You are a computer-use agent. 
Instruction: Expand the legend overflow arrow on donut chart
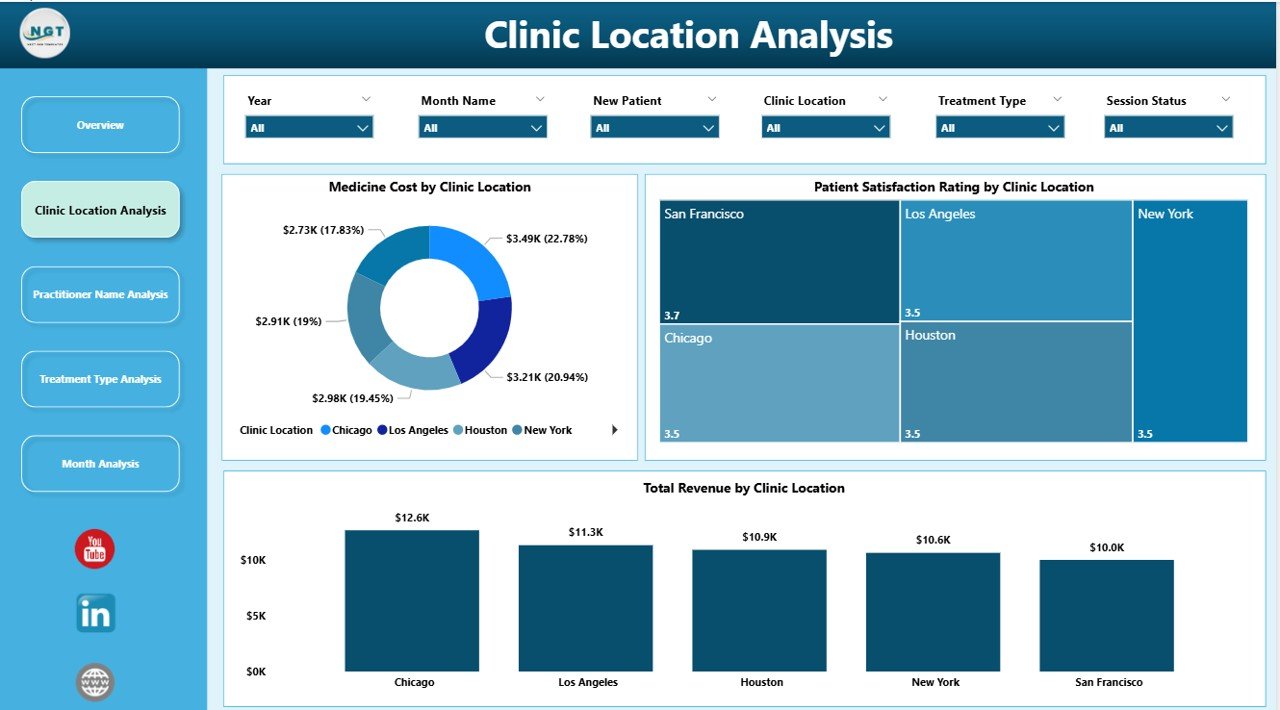tap(616, 429)
